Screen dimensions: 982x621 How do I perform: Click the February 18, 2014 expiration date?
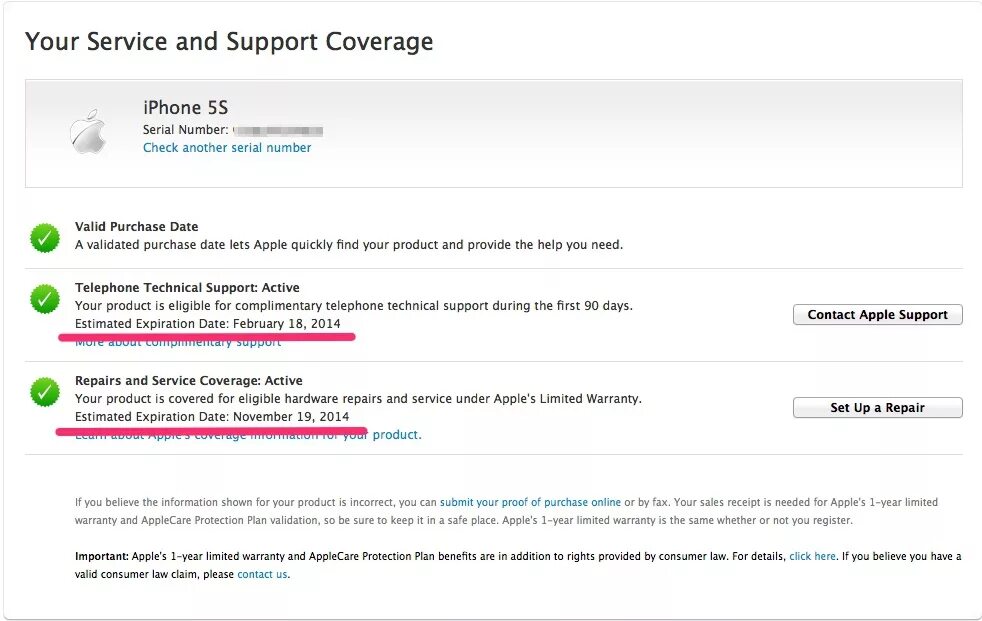[287, 324]
